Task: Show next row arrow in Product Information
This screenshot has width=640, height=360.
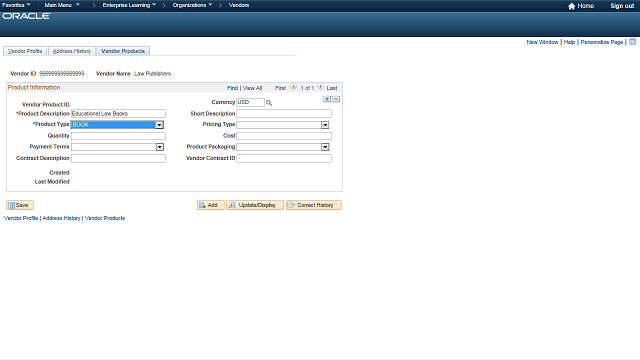Action: pyautogui.click(x=320, y=87)
